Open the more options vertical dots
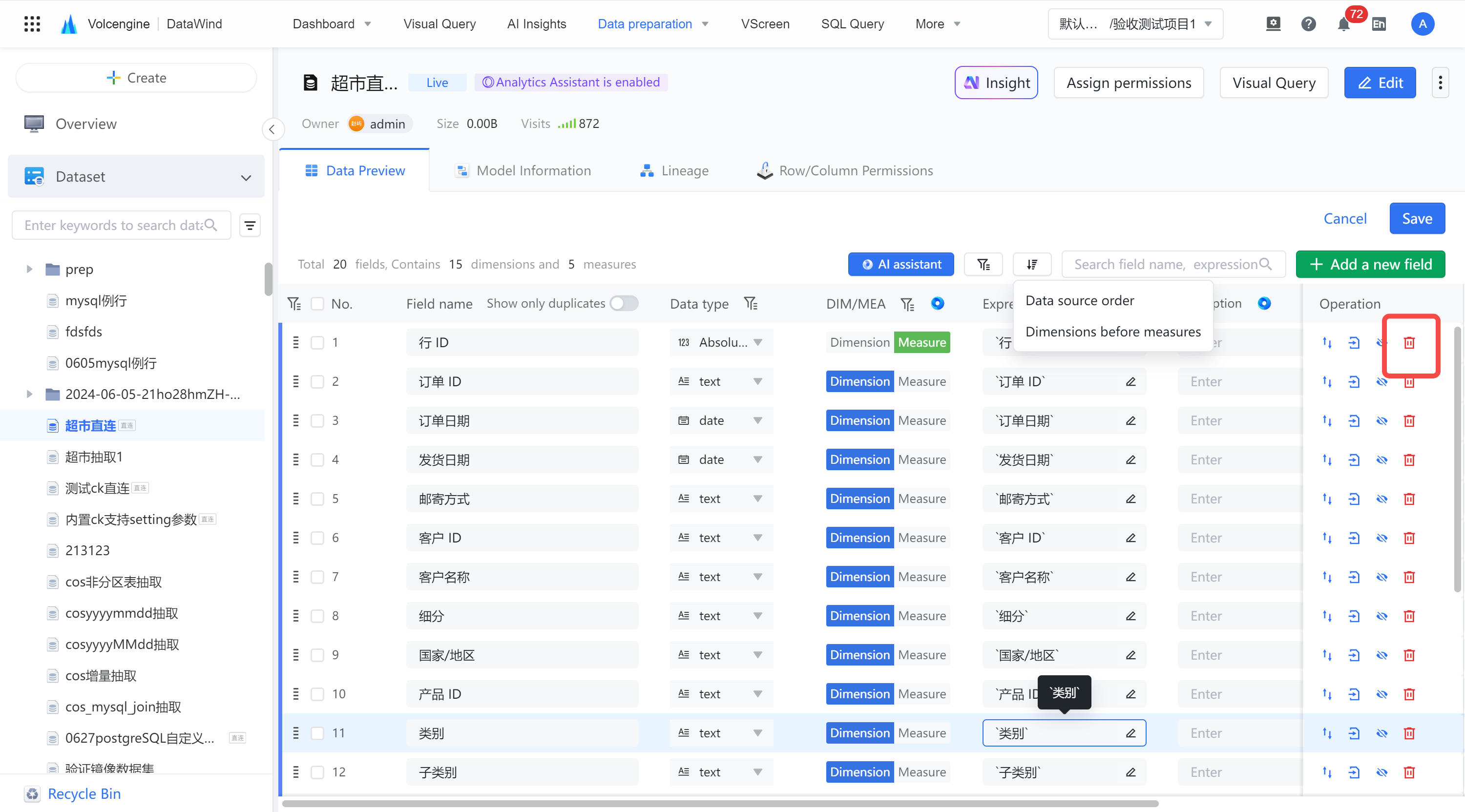This screenshot has width=1465, height=812. pos(1440,83)
